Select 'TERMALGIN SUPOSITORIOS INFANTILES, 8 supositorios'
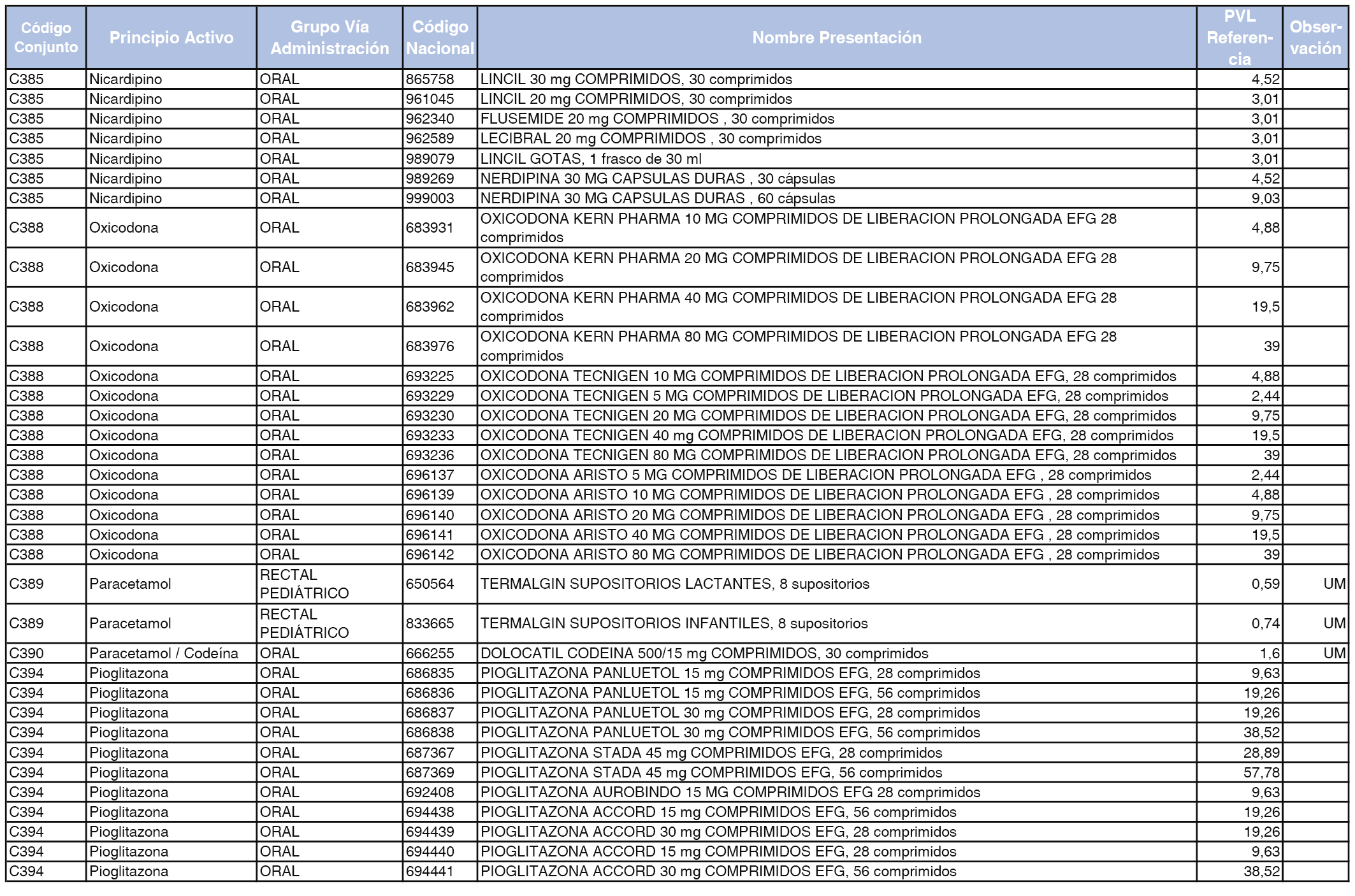This screenshot has width=1355, height=896. (x=837, y=624)
